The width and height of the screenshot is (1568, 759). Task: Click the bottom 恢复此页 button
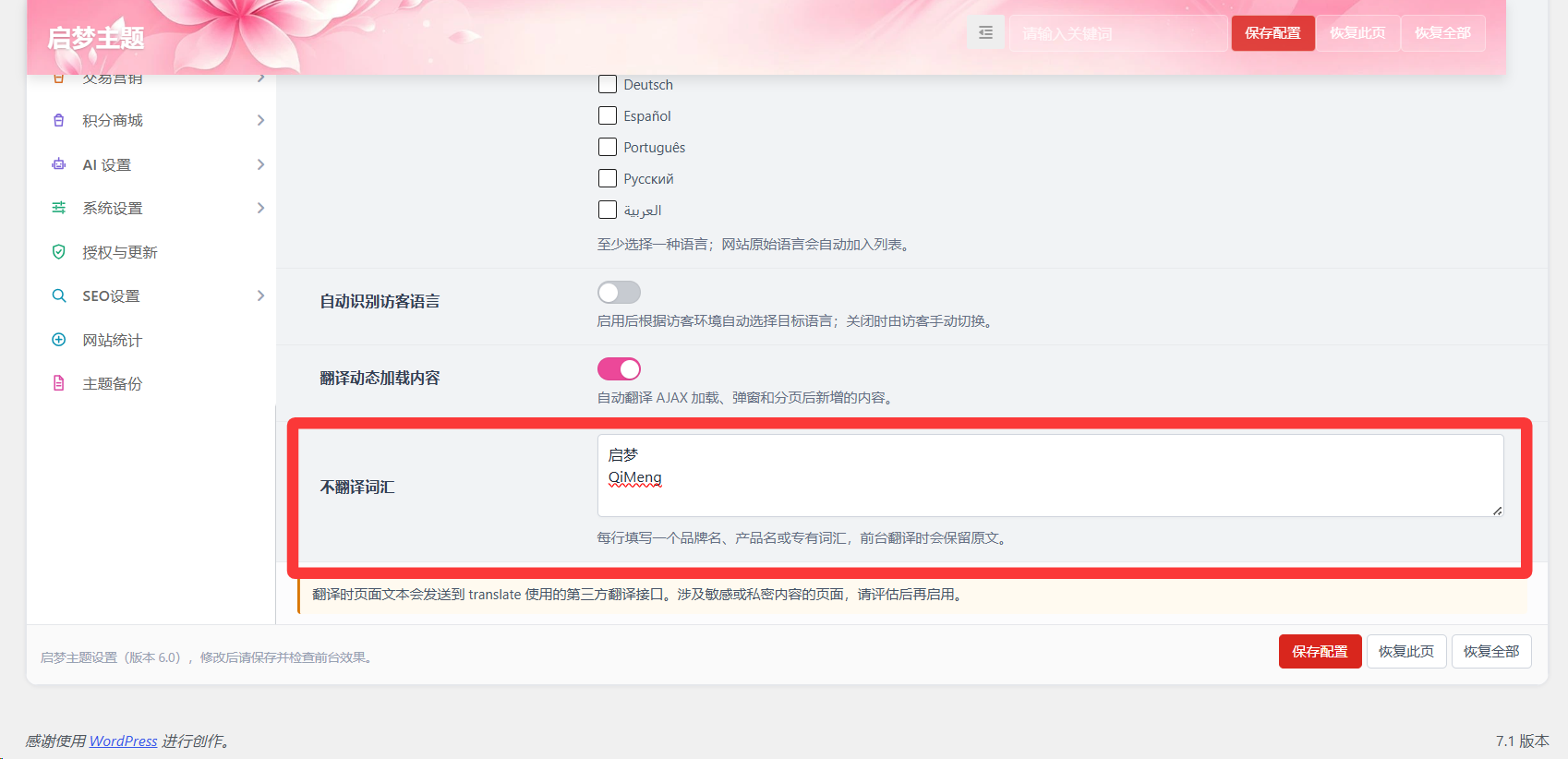tap(1406, 651)
